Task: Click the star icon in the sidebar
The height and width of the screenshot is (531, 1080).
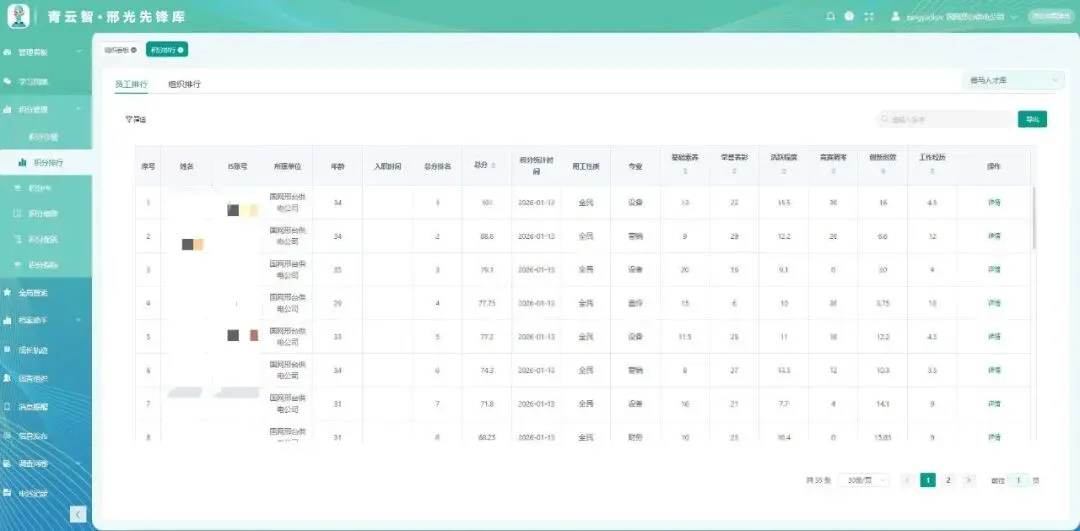Action: 7,292
